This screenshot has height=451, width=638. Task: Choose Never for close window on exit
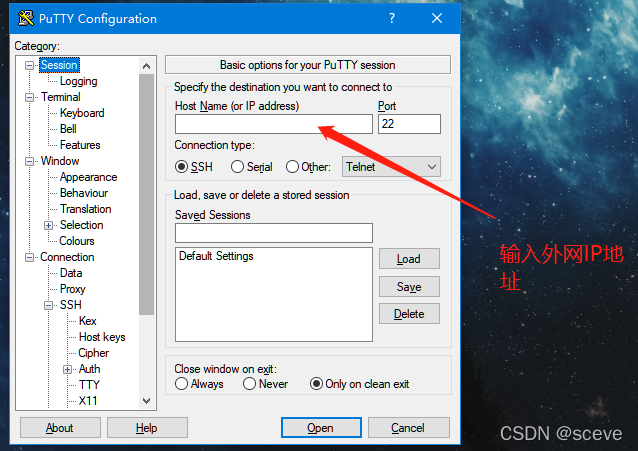click(249, 384)
